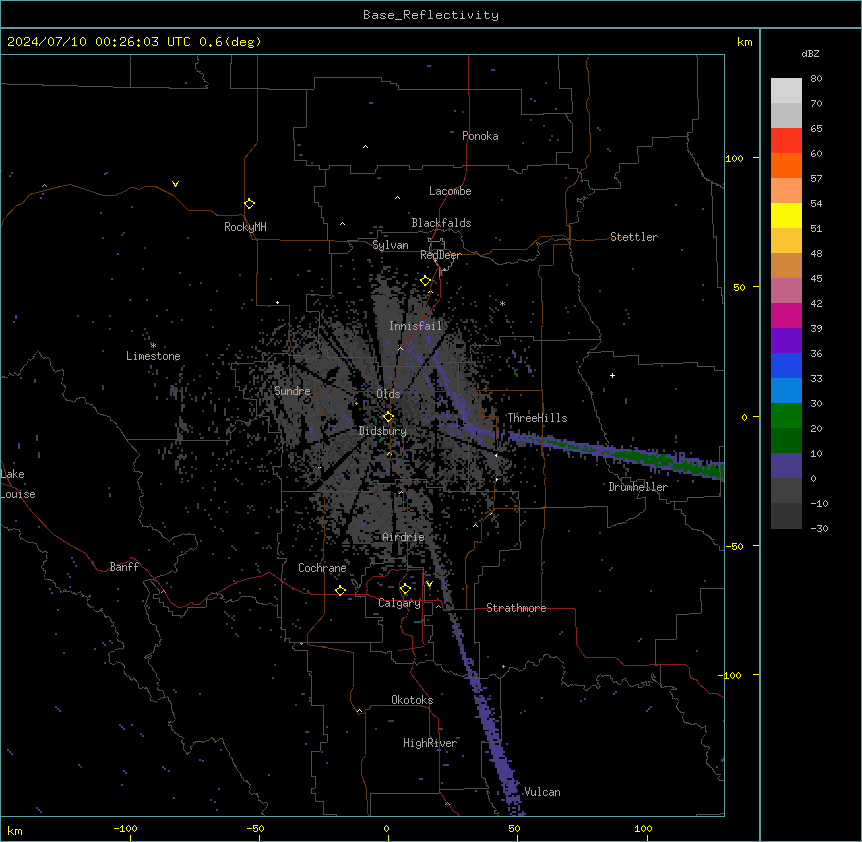The image size is (862, 842).
Task: Click the 57 value in the dBZ legend
Action: click(x=816, y=178)
